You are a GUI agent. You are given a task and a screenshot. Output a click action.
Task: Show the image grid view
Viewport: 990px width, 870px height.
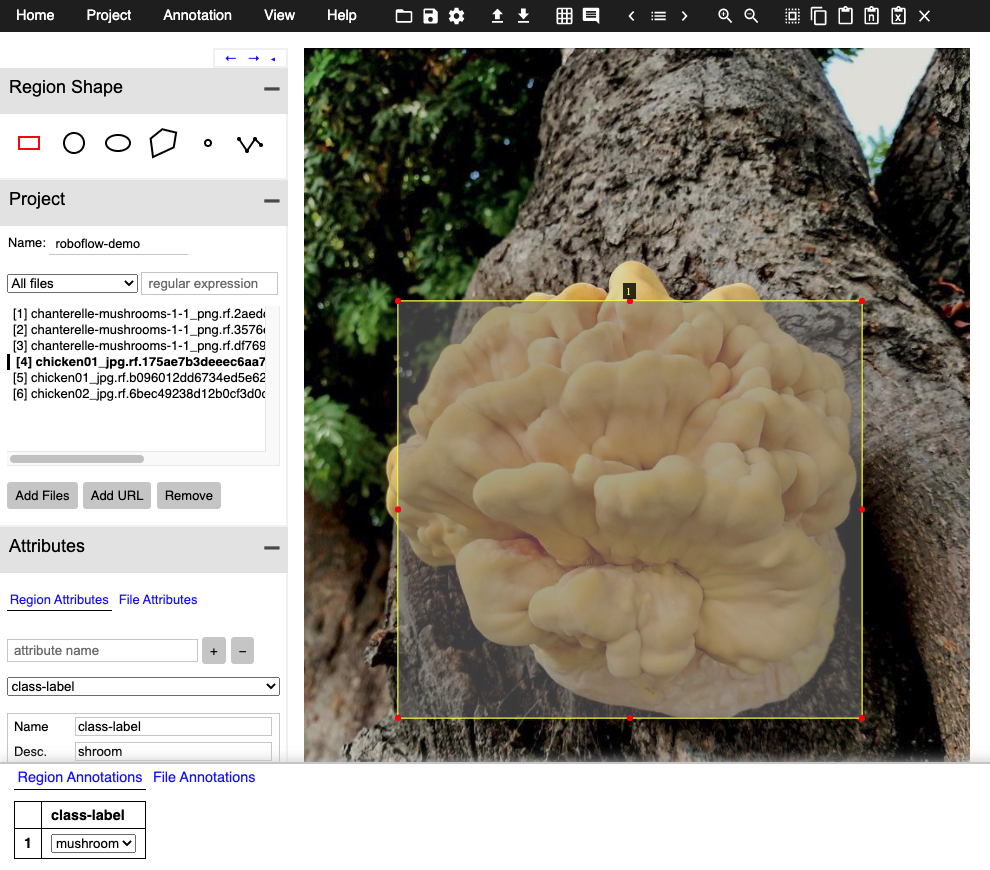pyautogui.click(x=565, y=16)
